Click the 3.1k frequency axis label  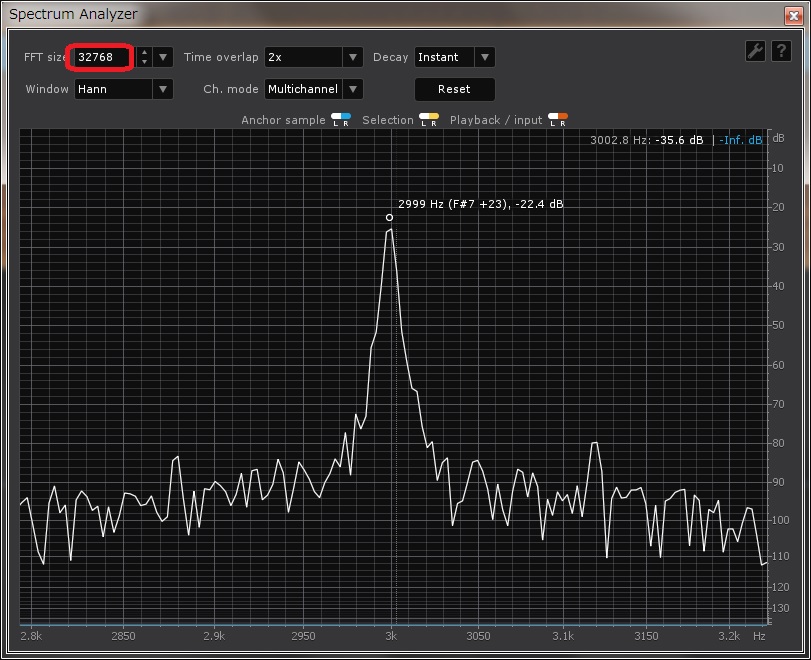(x=563, y=636)
